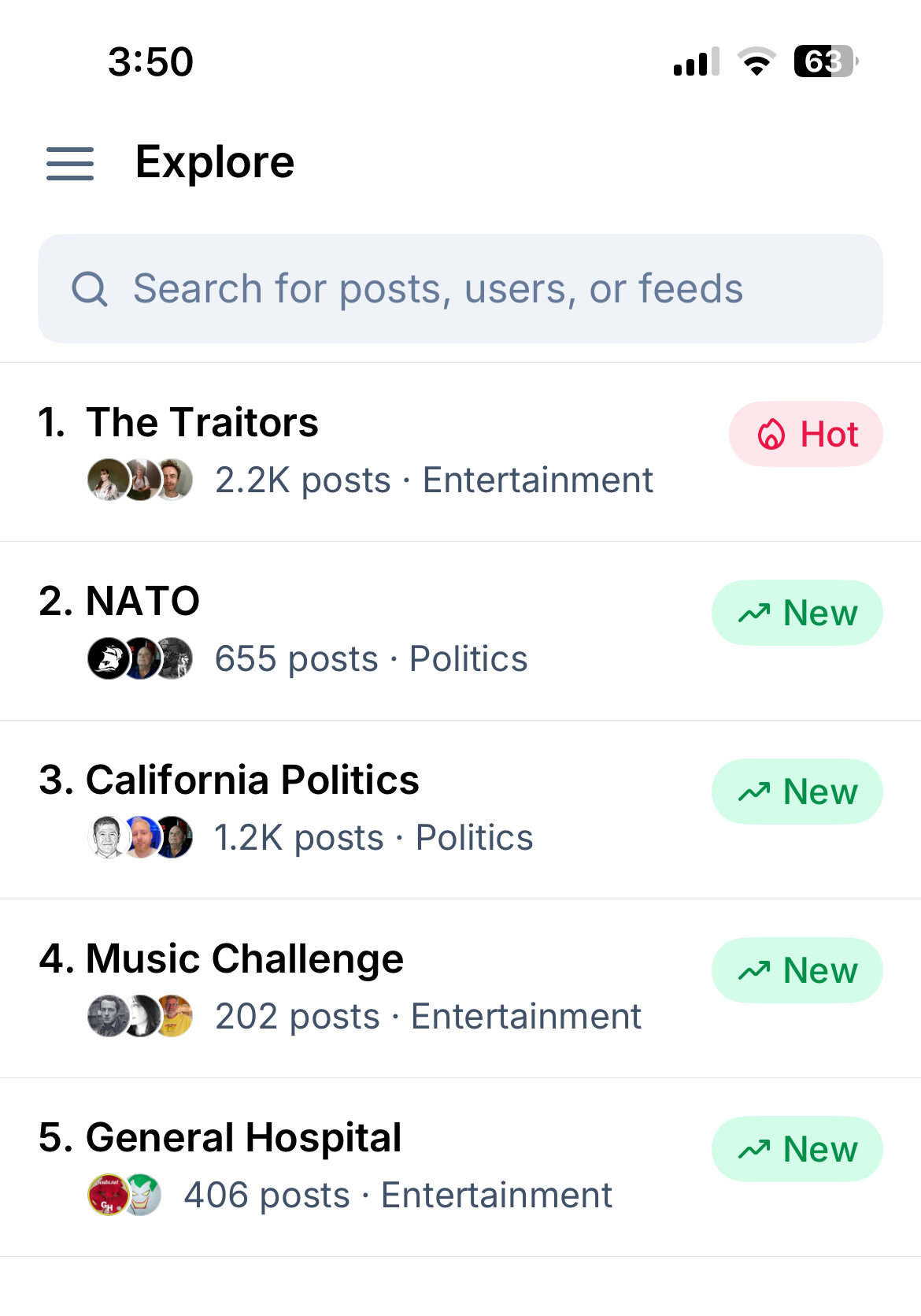Viewport: 921px width, 1316px height.
Task: Tap trending arrow icon beside General Hospital
Action: tap(754, 1150)
